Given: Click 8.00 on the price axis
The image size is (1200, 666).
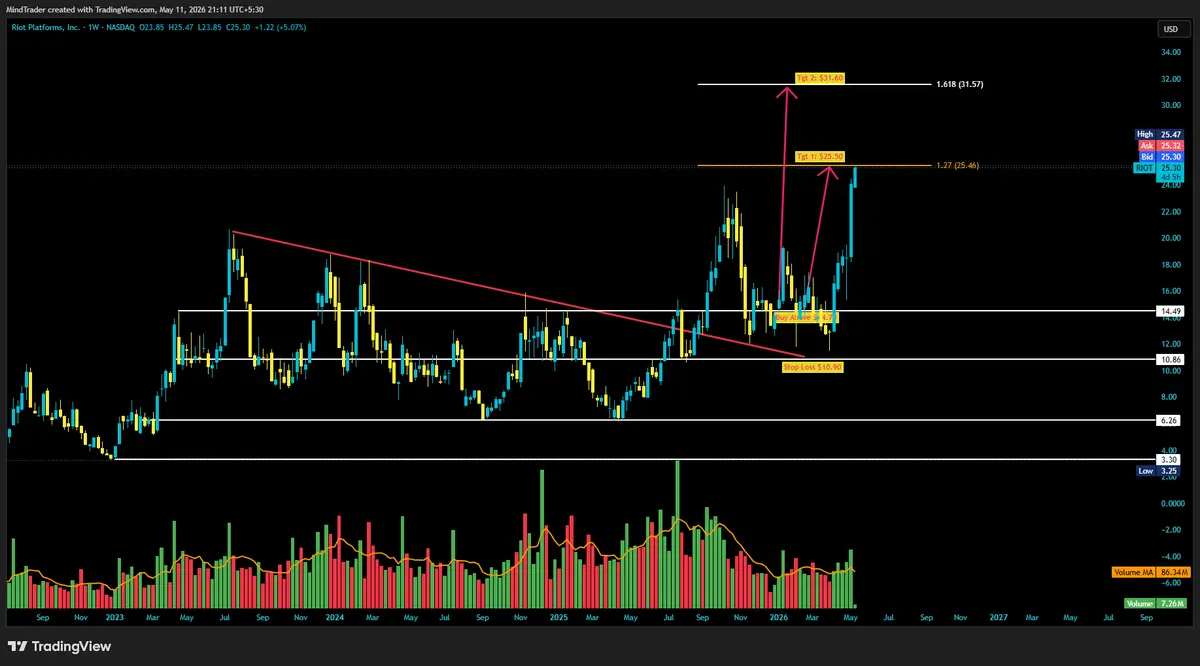Looking at the screenshot, I should click(1171, 397).
